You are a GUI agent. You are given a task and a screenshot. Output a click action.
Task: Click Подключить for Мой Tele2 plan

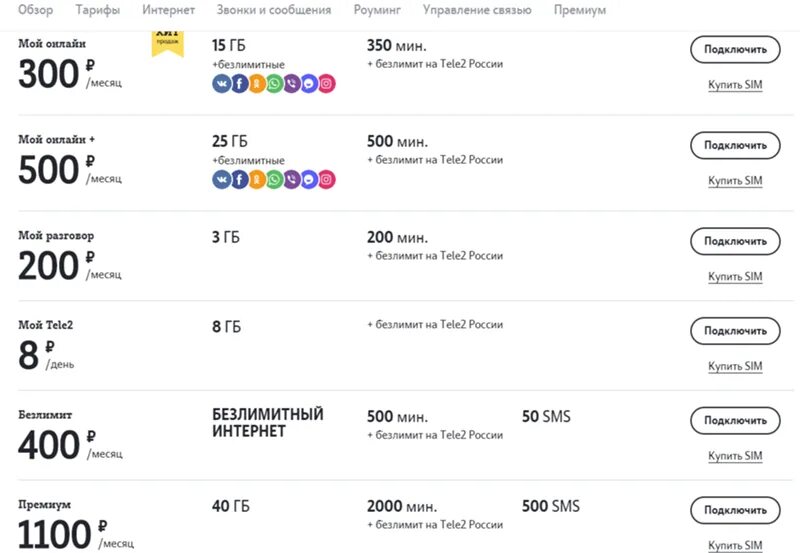735,330
